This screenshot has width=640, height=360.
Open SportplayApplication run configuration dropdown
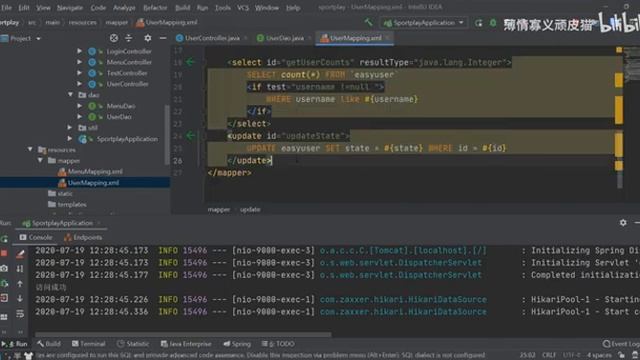point(424,23)
